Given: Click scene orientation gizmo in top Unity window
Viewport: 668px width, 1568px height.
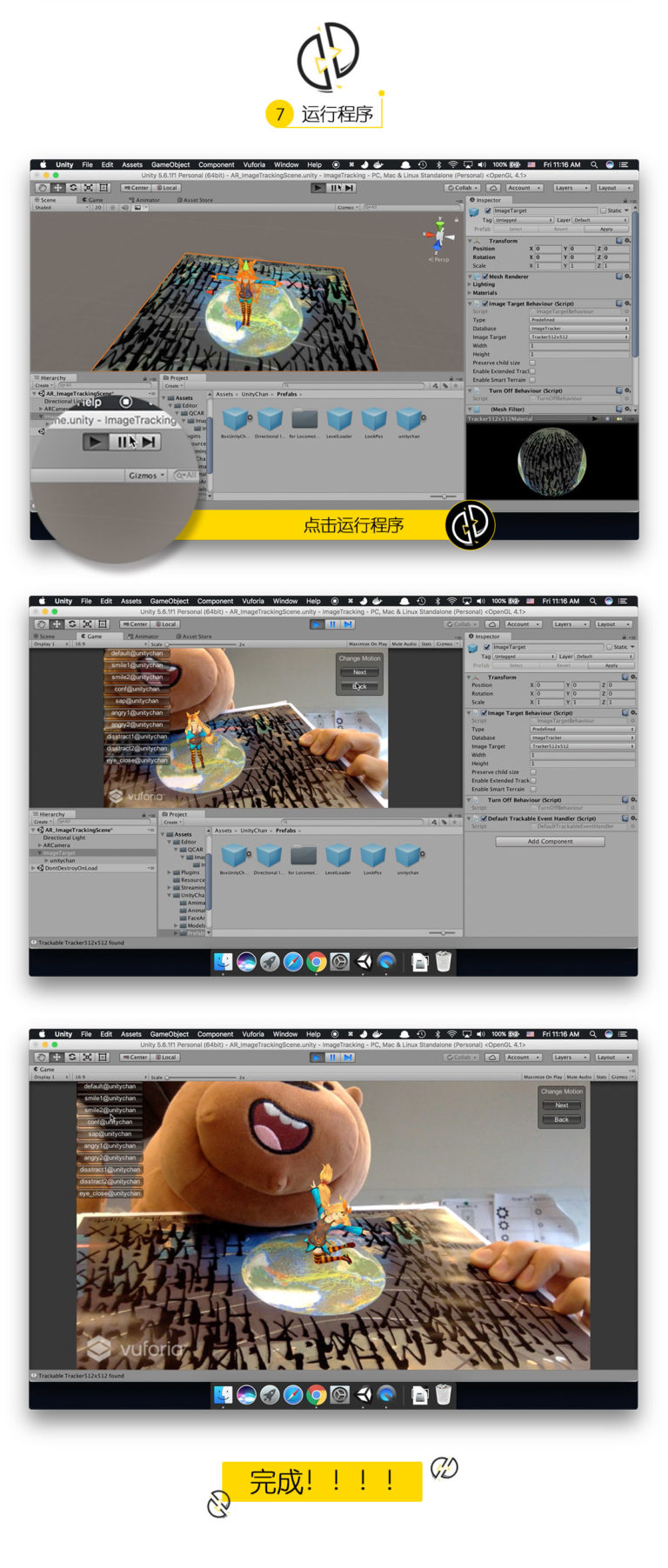Looking at the screenshot, I should click(439, 236).
